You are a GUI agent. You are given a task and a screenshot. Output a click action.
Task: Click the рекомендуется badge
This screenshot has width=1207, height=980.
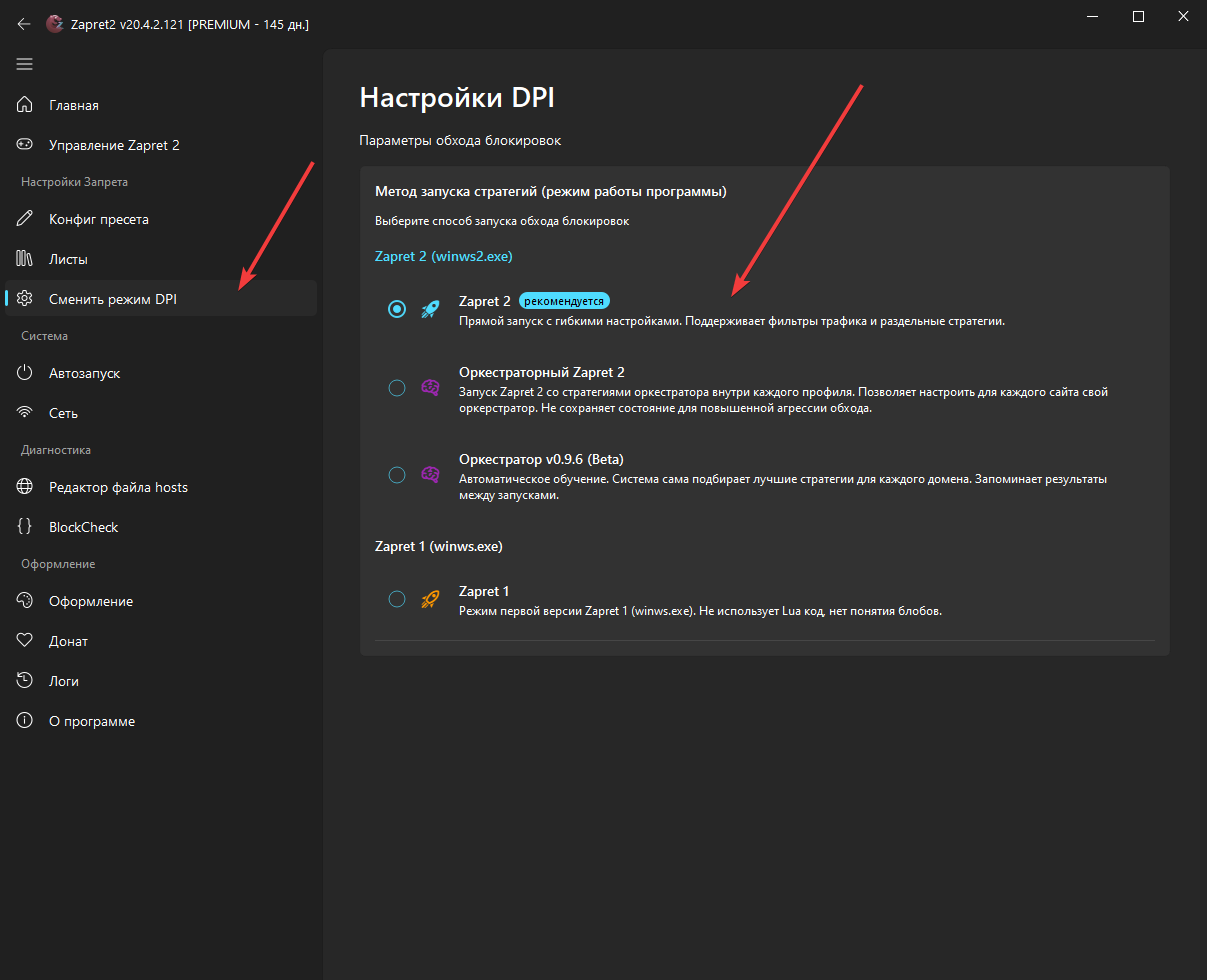[x=564, y=301]
